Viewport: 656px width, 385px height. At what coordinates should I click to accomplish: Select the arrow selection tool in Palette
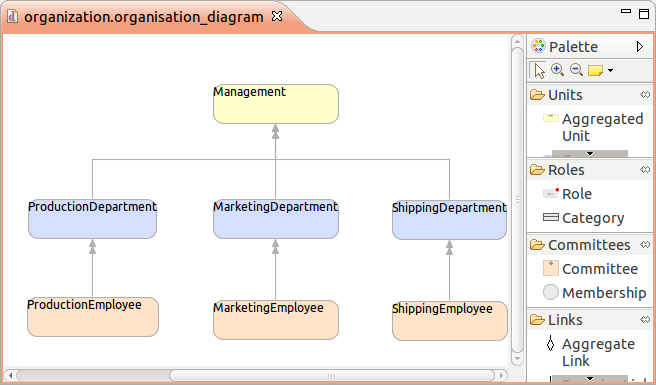pos(539,71)
